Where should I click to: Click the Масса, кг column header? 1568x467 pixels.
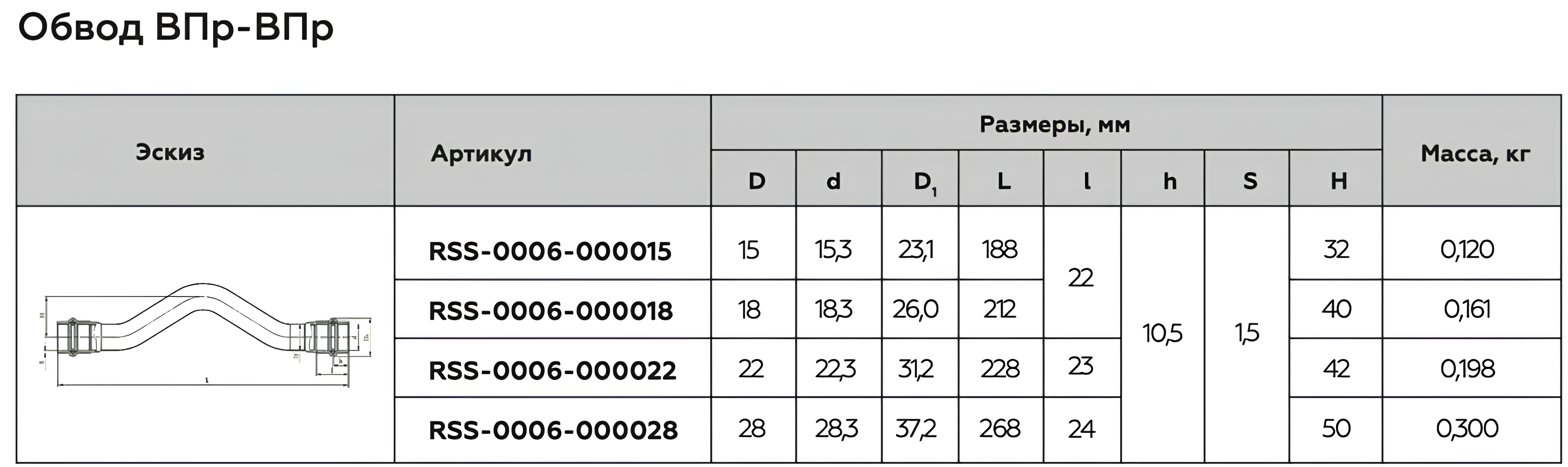click(x=1475, y=154)
